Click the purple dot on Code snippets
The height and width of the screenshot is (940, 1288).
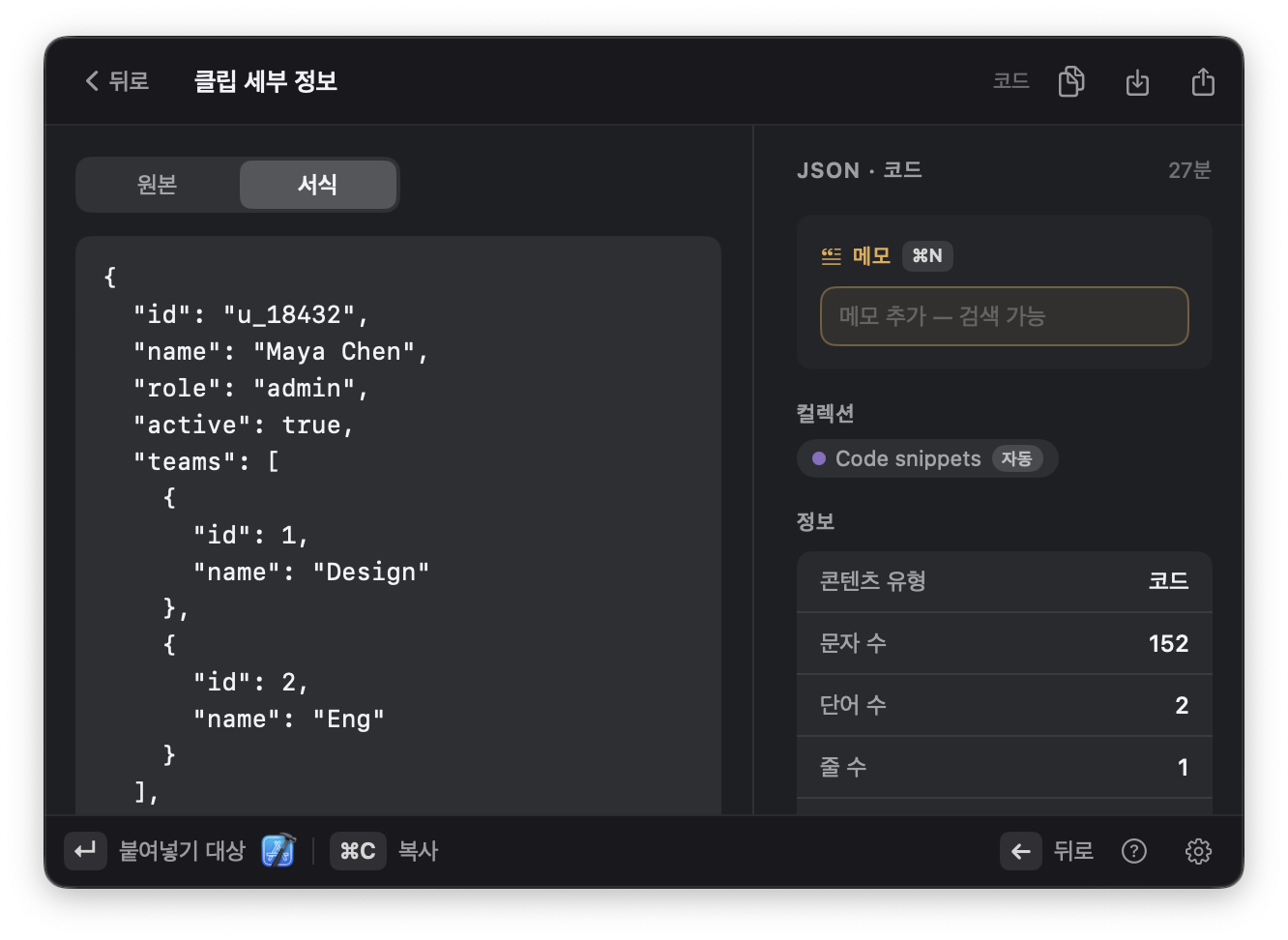(819, 458)
